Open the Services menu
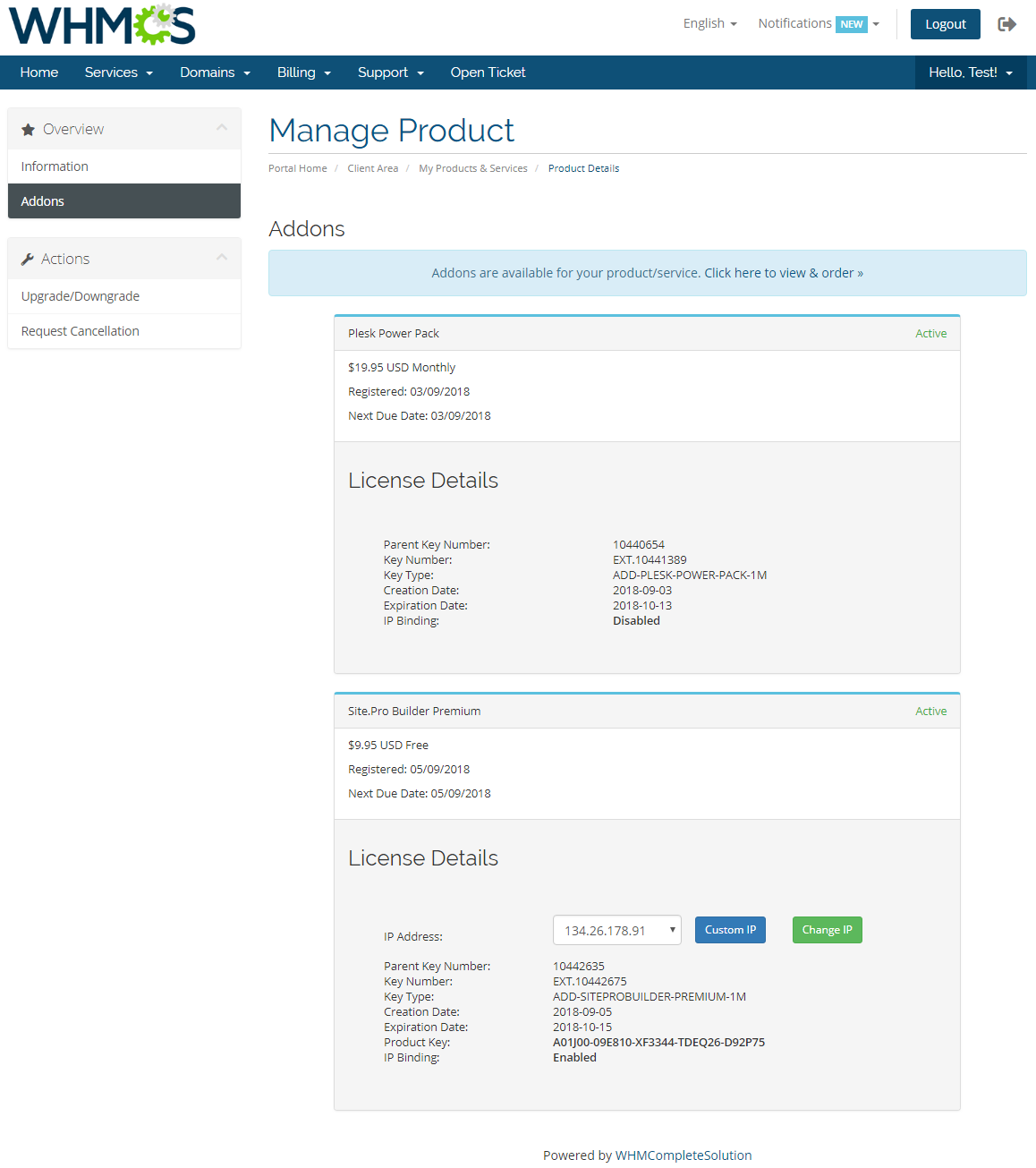The height and width of the screenshot is (1168, 1036). tap(118, 72)
